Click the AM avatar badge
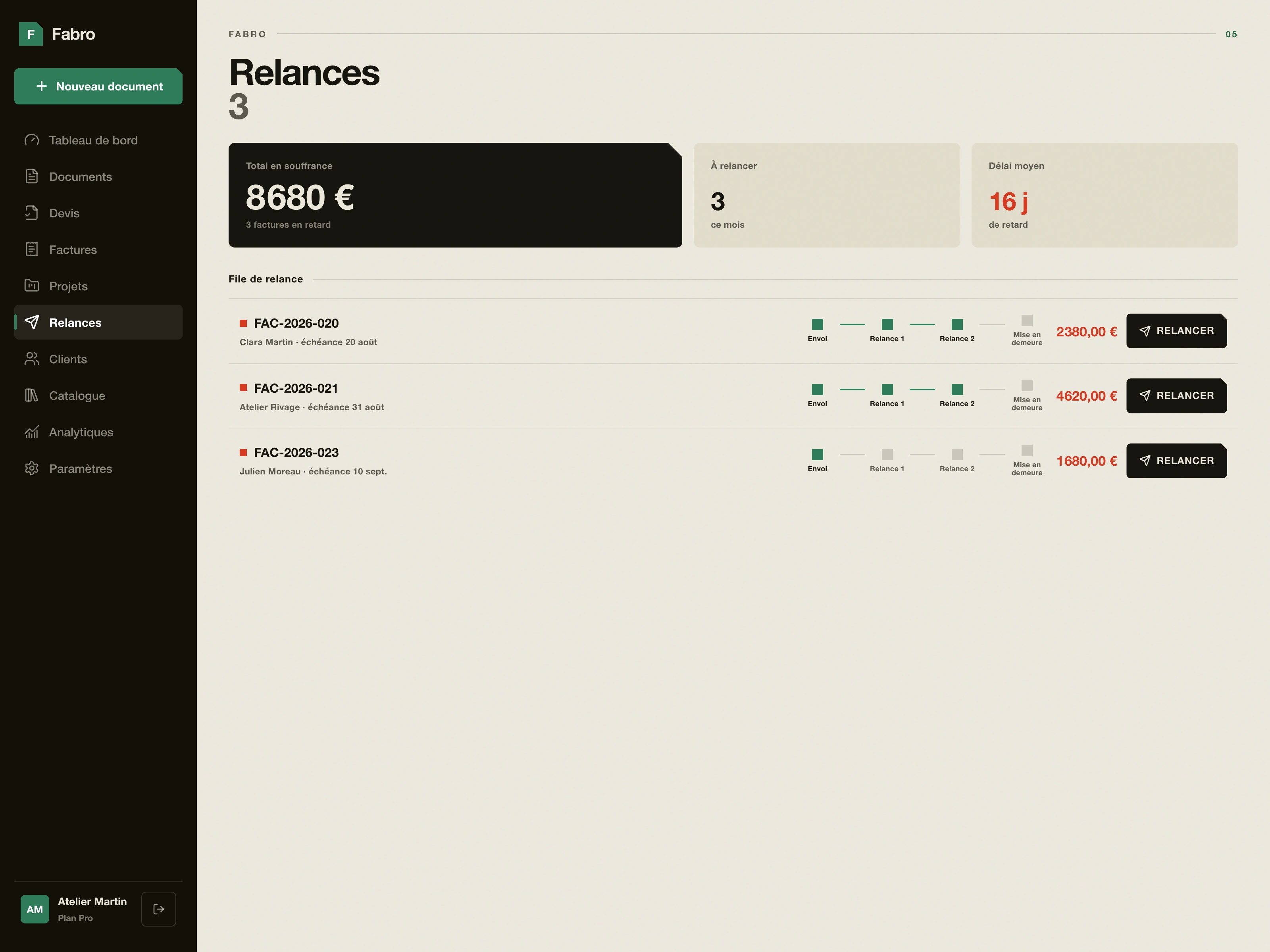Viewport: 1270px width, 952px height. (35, 909)
